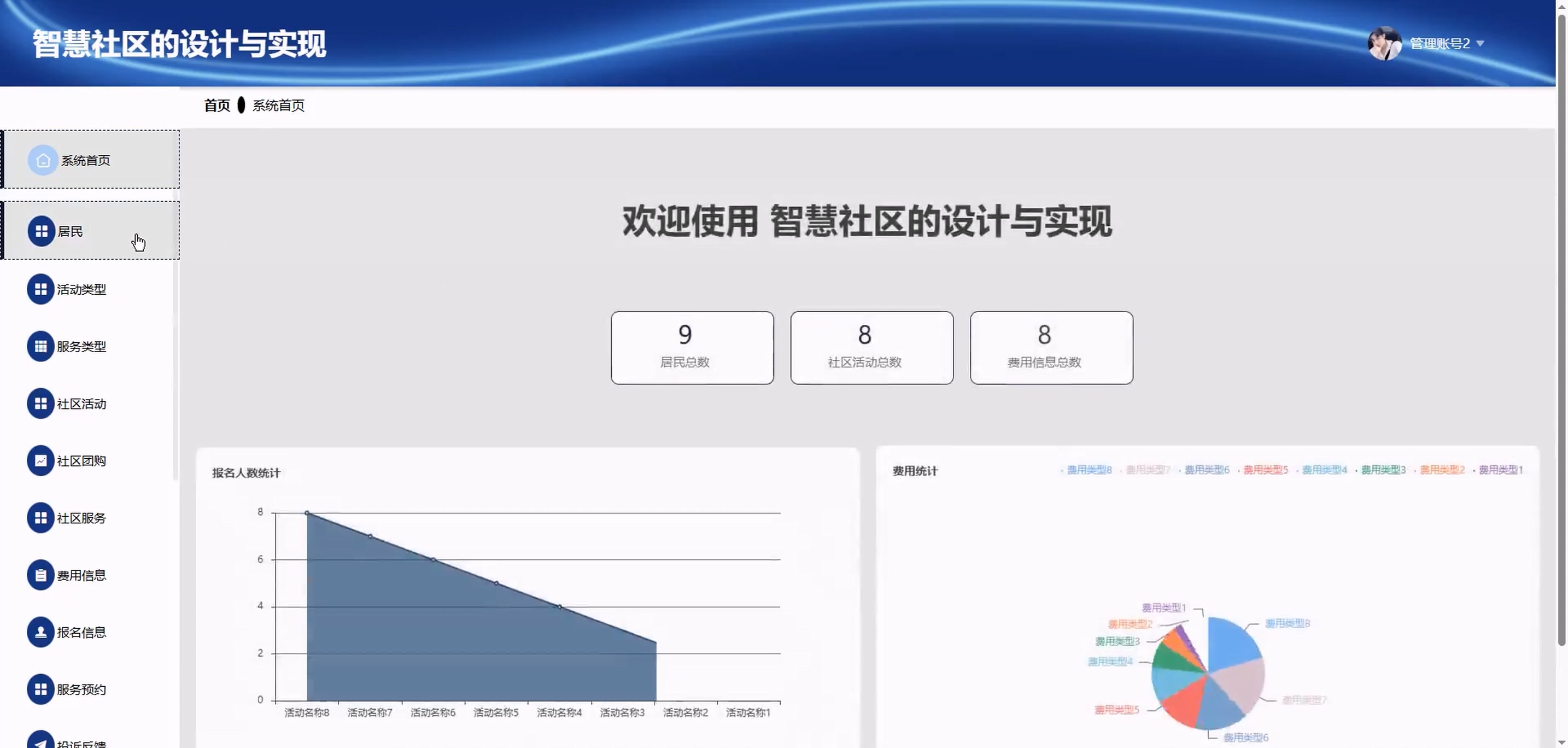Toggle 费用类型5 legend entry
This screenshot has width=1568, height=748.
click(x=1265, y=470)
